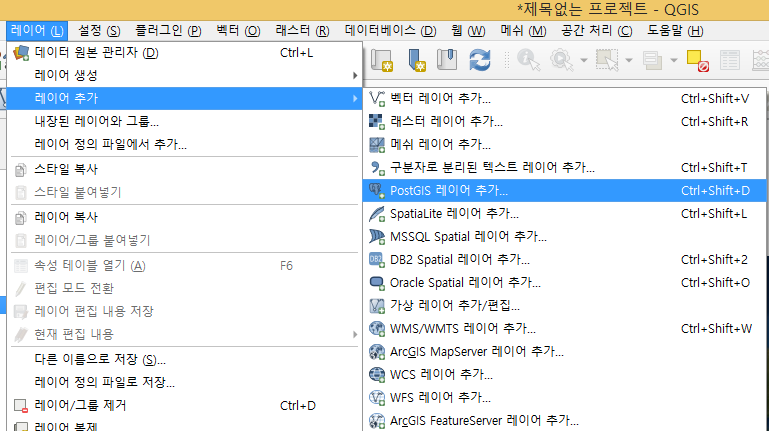Click ArcGIS MapServer 레이어 추가 entry
Screen dimensions: 769x431
click(x=565, y=352)
